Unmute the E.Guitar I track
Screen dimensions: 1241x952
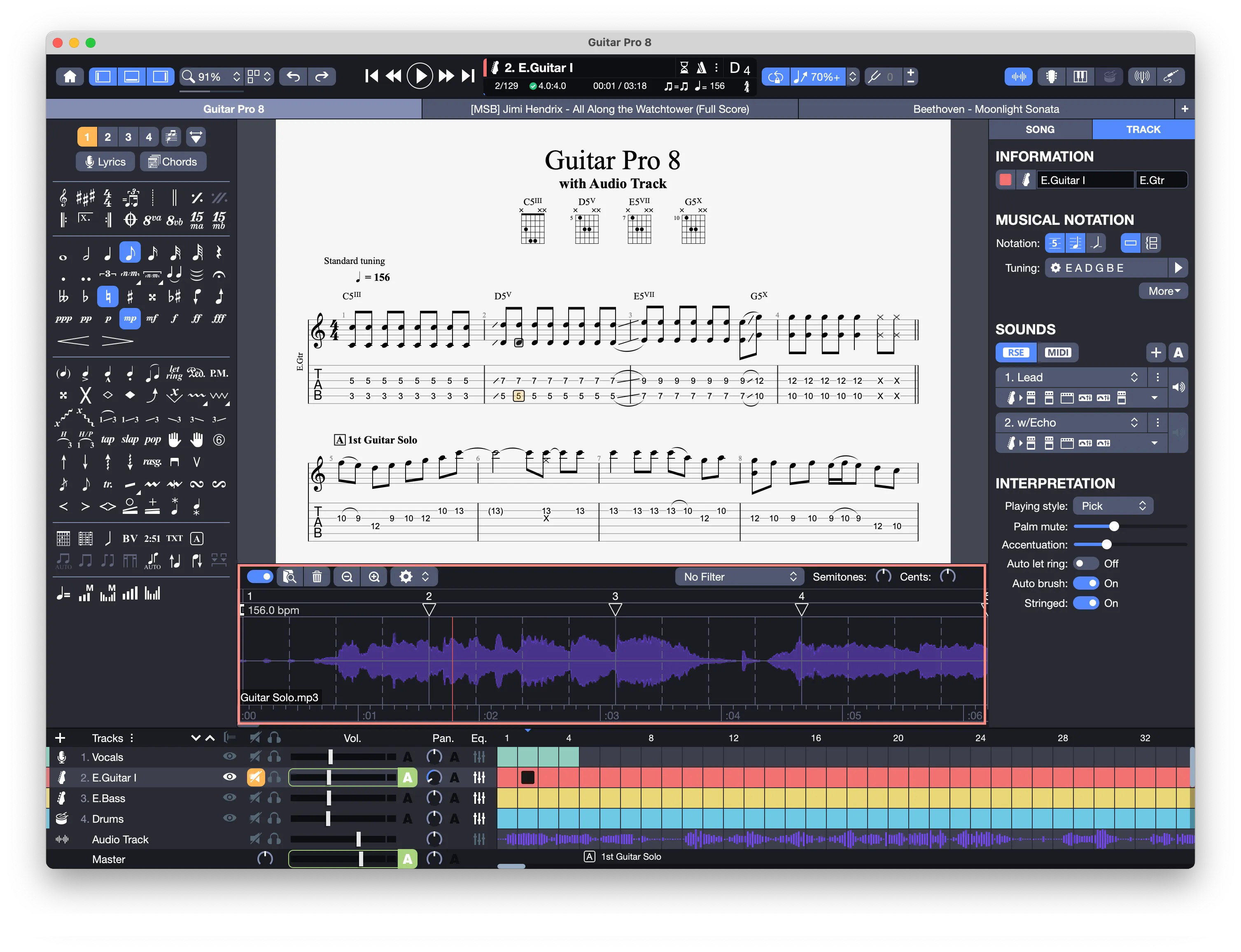click(x=256, y=777)
